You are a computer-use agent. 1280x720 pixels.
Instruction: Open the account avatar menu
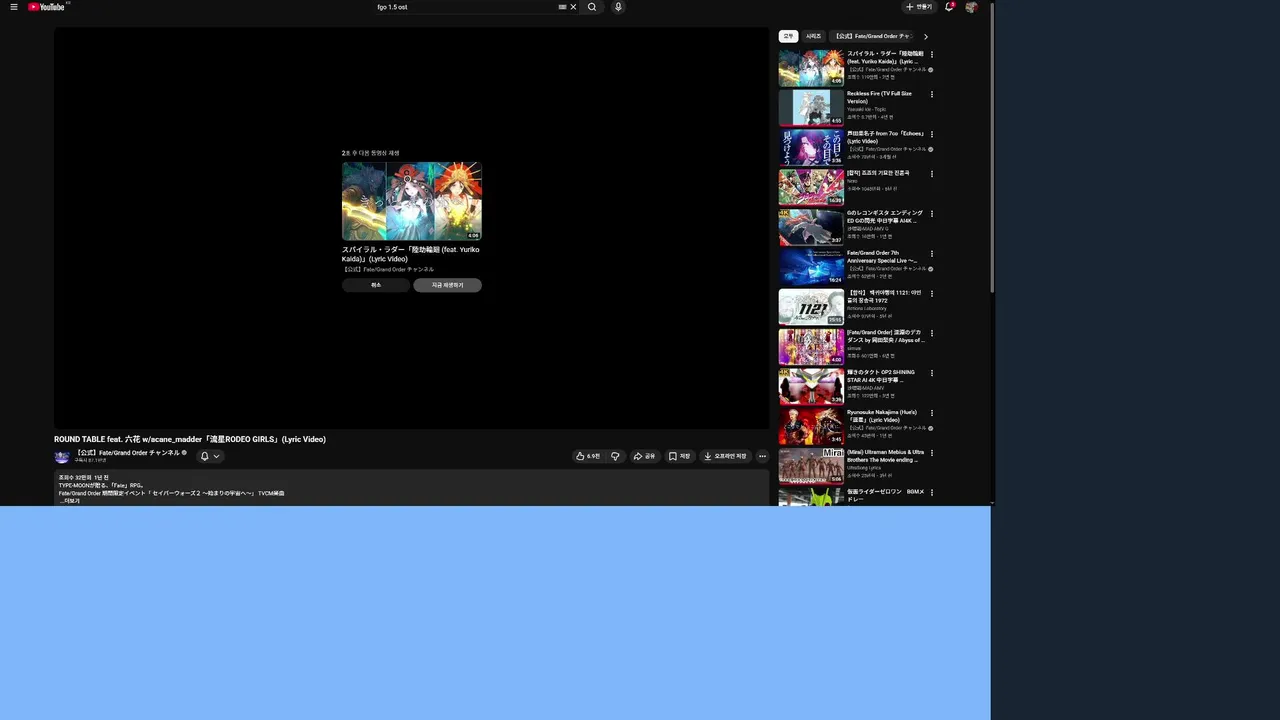click(971, 7)
